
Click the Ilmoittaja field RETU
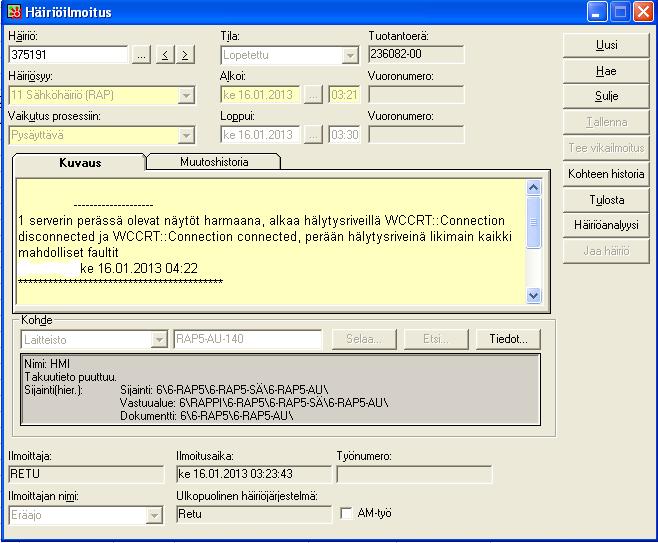86,474
